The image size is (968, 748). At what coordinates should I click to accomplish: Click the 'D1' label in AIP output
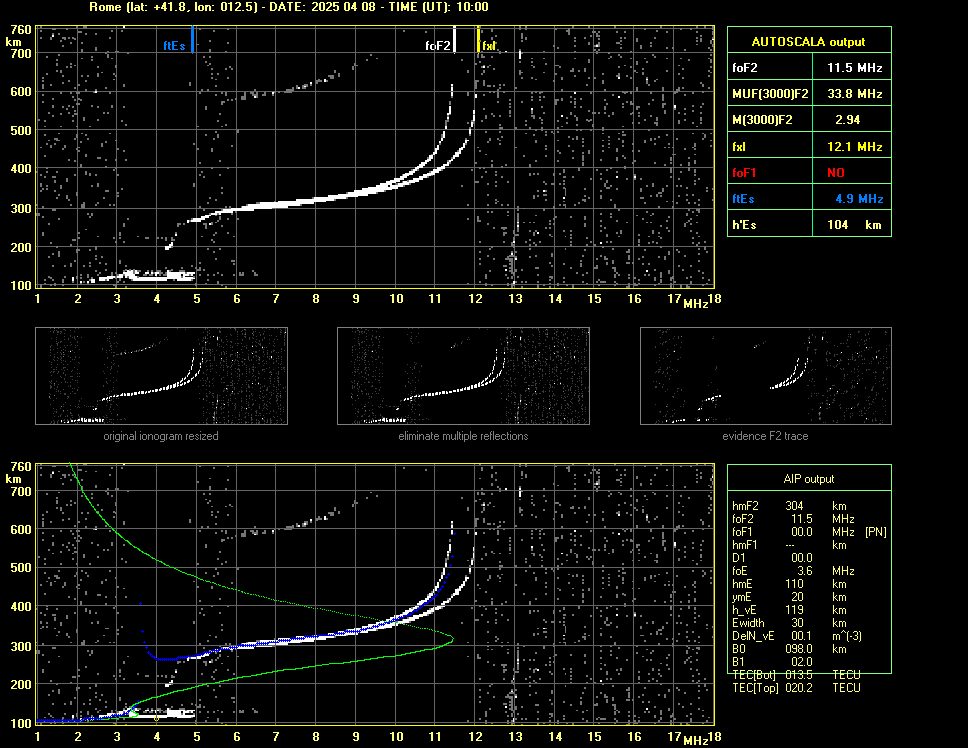[x=738, y=558]
